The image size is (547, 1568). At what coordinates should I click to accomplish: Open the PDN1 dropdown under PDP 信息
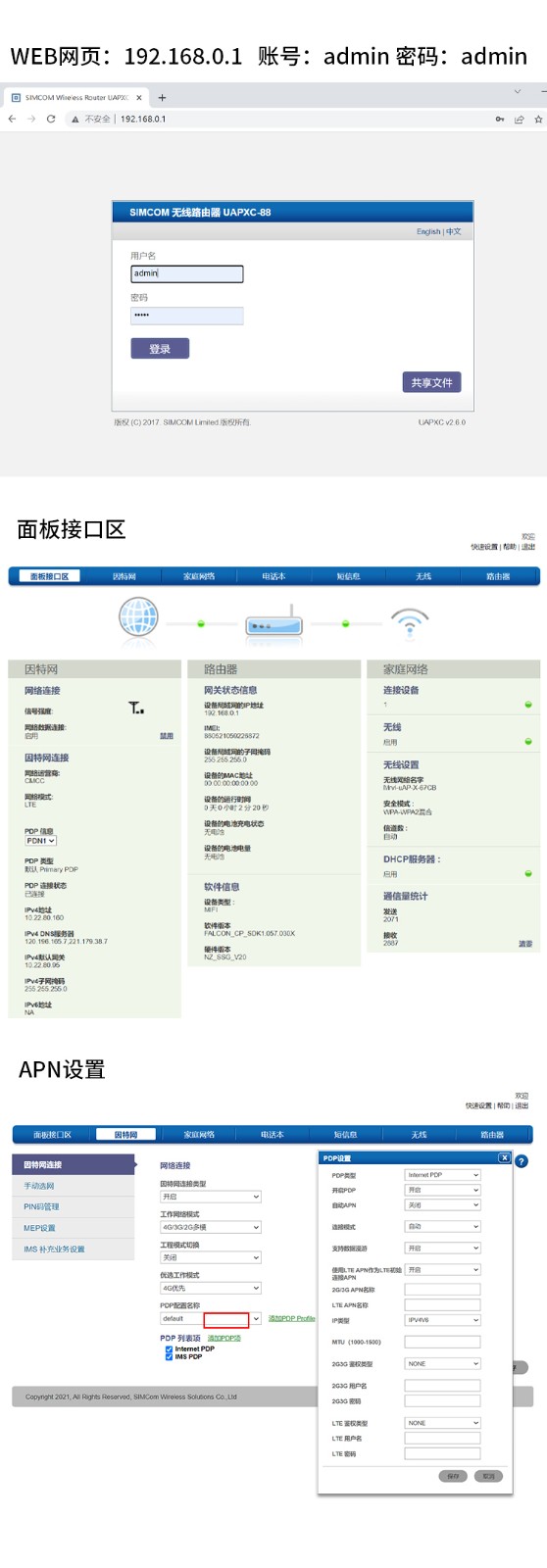coord(41,841)
